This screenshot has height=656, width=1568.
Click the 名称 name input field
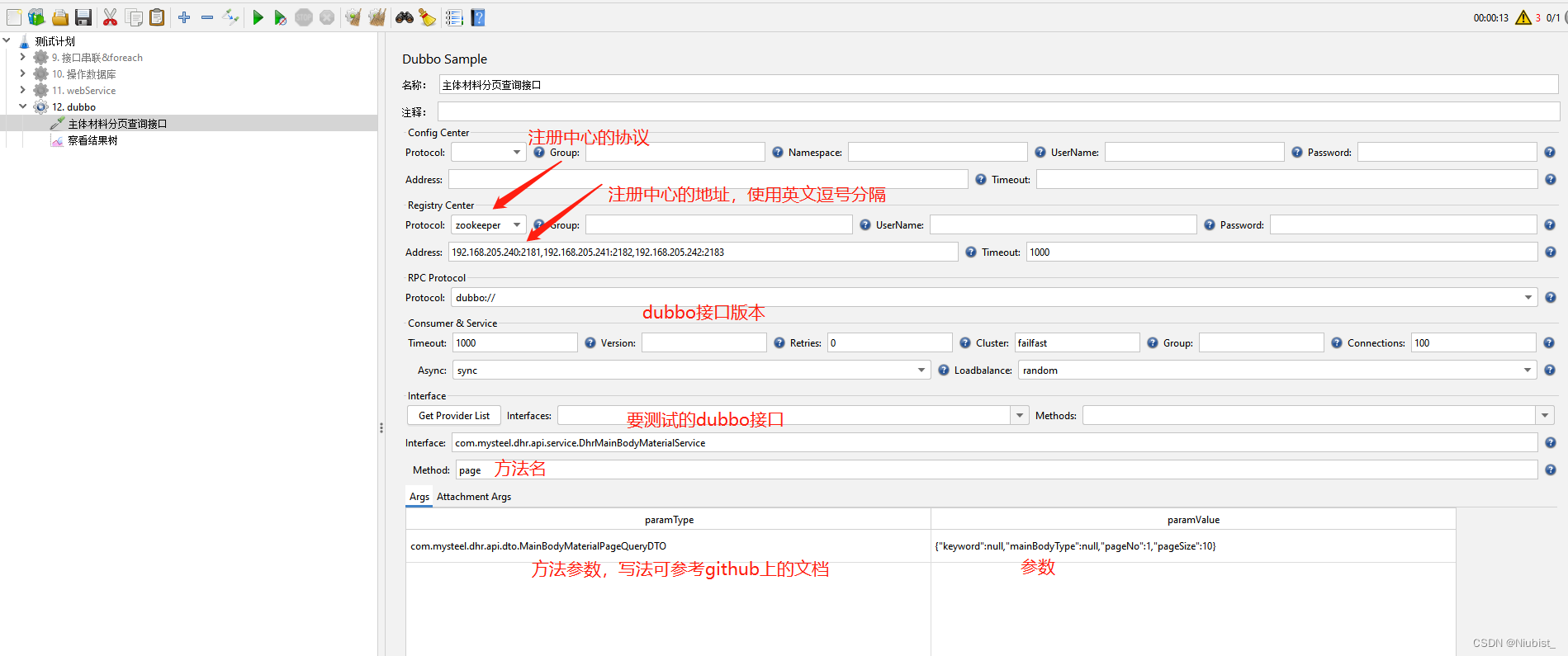tap(998, 85)
